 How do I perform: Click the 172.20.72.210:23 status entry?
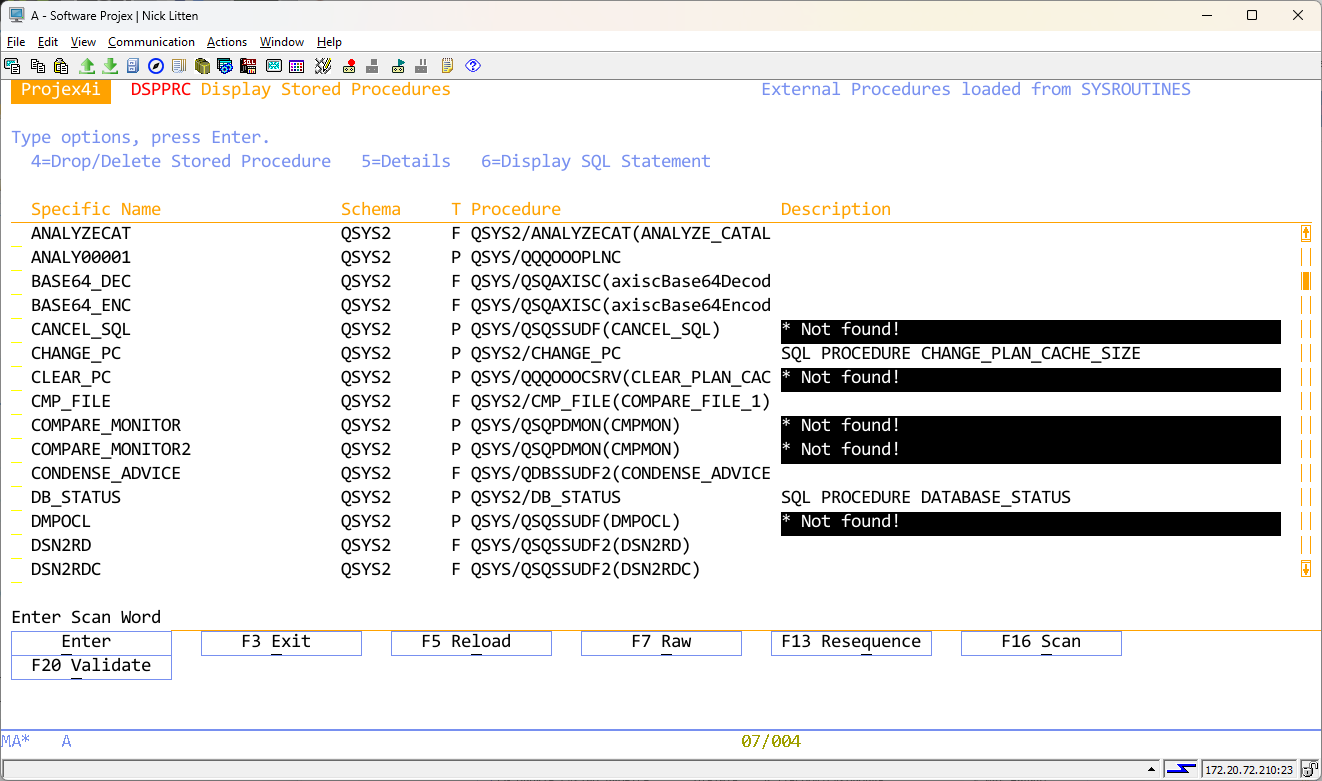[1248, 770]
